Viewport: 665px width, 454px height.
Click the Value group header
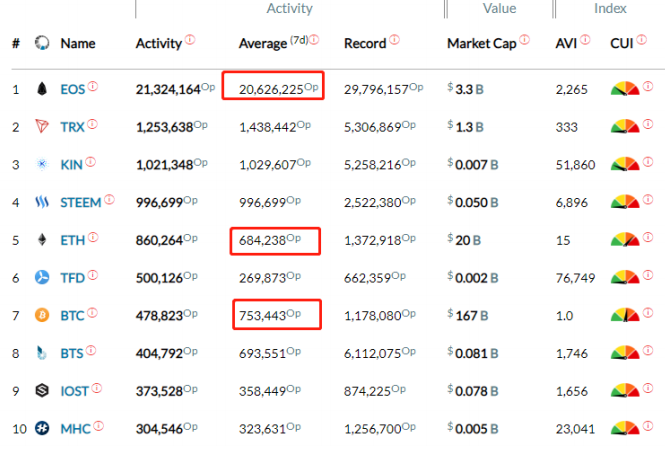click(x=499, y=8)
